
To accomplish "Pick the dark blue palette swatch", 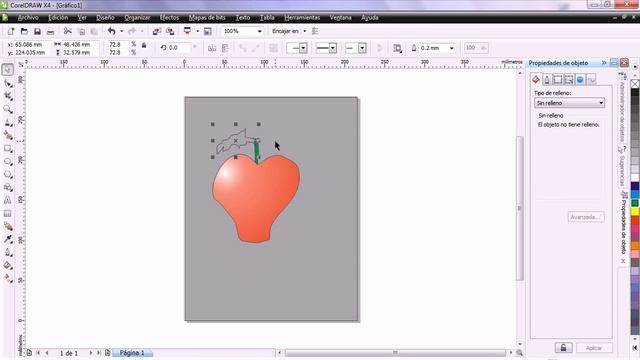I will click(635, 186).
